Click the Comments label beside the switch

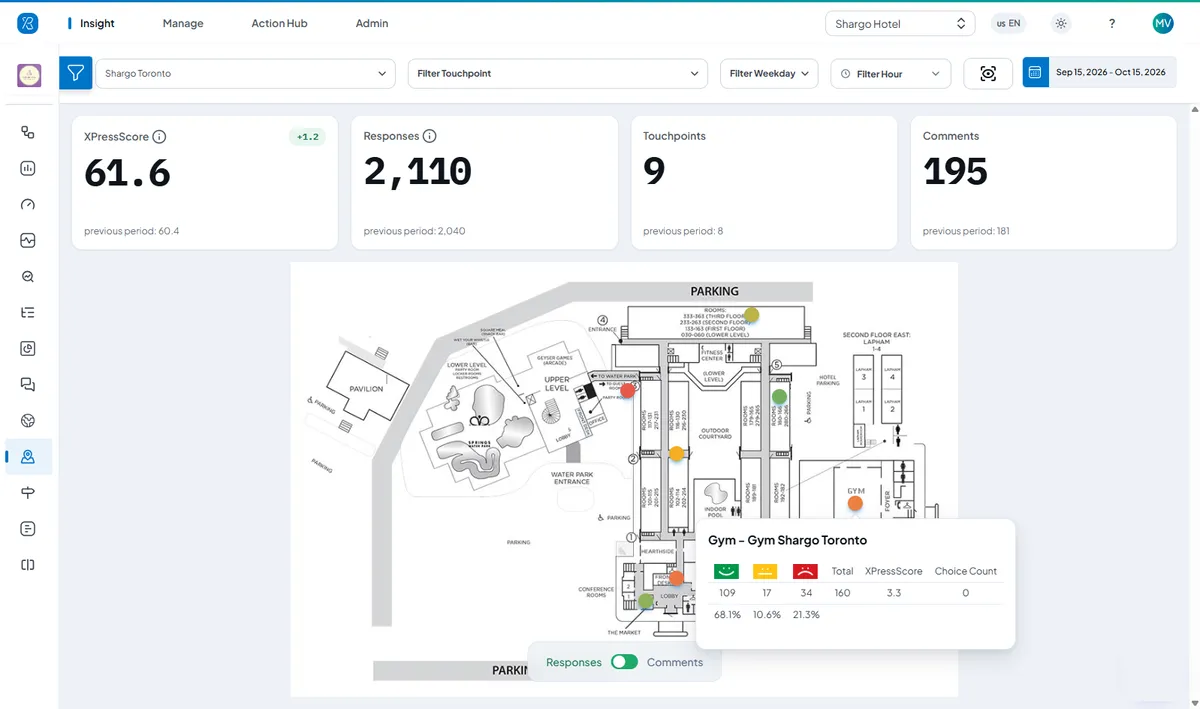[x=675, y=662]
